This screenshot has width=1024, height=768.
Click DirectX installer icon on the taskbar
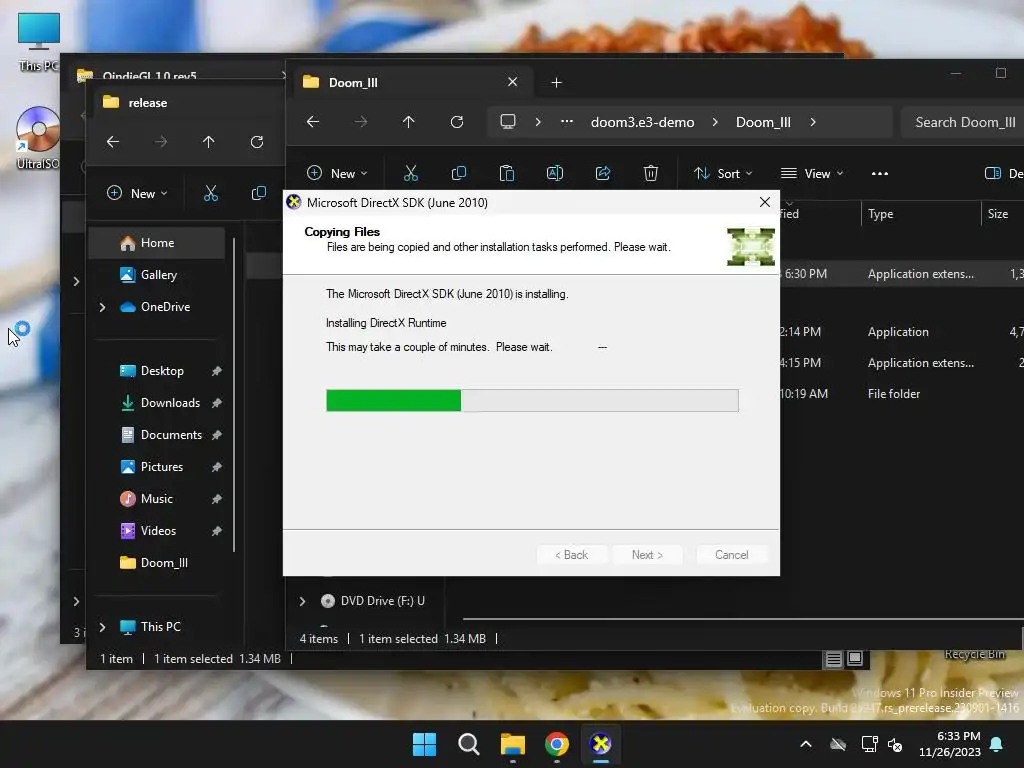(600, 744)
